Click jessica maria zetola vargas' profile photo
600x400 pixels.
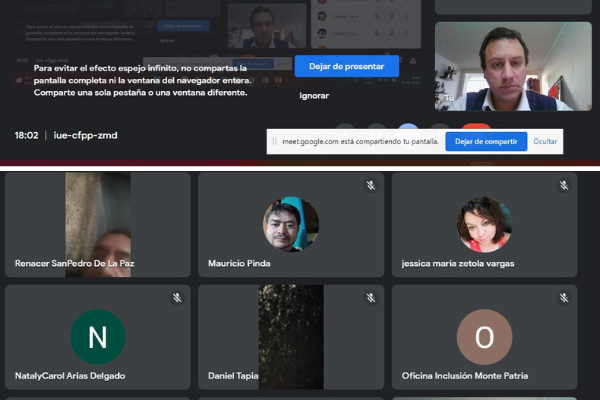(484, 224)
